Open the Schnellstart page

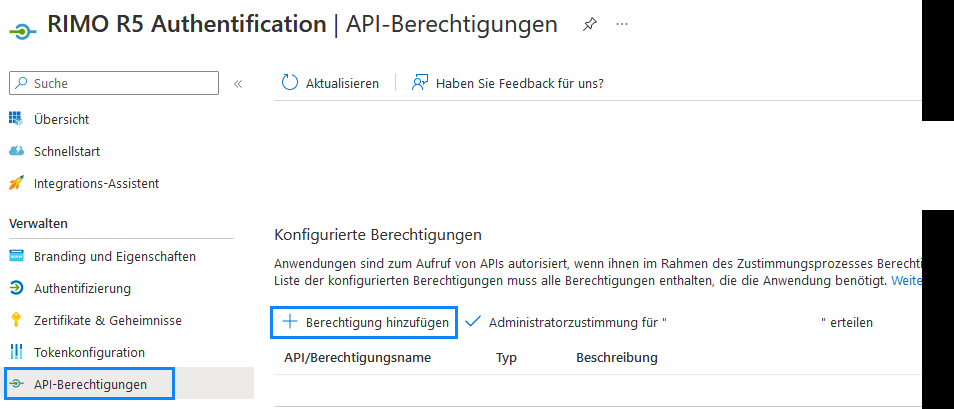click(x=67, y=152)
